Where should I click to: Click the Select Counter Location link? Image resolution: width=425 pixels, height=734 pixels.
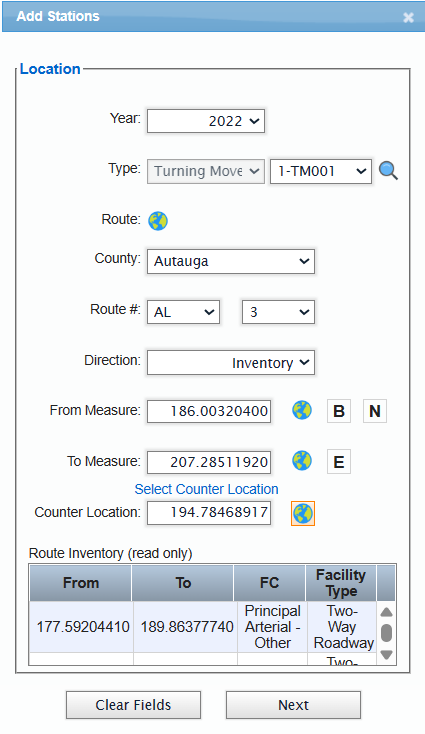pos(206,489)
